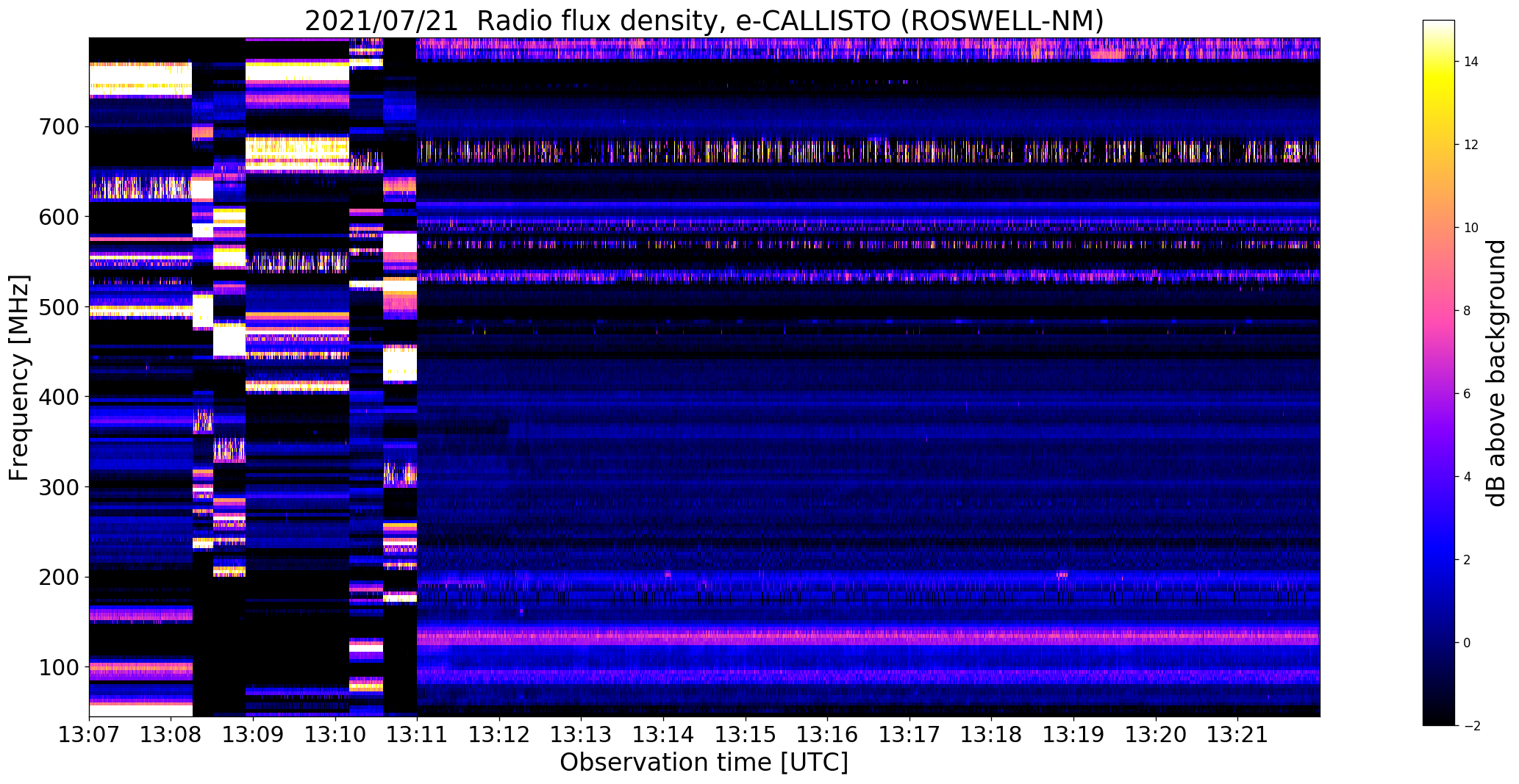Click the 300 MHz frequency tick label
Image resolution: width=1519 pixels, height=784 pixels.
[x=57, y=486]
